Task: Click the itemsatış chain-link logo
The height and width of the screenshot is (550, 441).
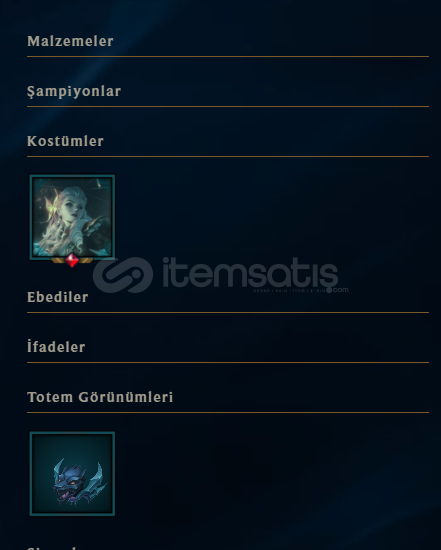Action: click(x=123, y=275)
